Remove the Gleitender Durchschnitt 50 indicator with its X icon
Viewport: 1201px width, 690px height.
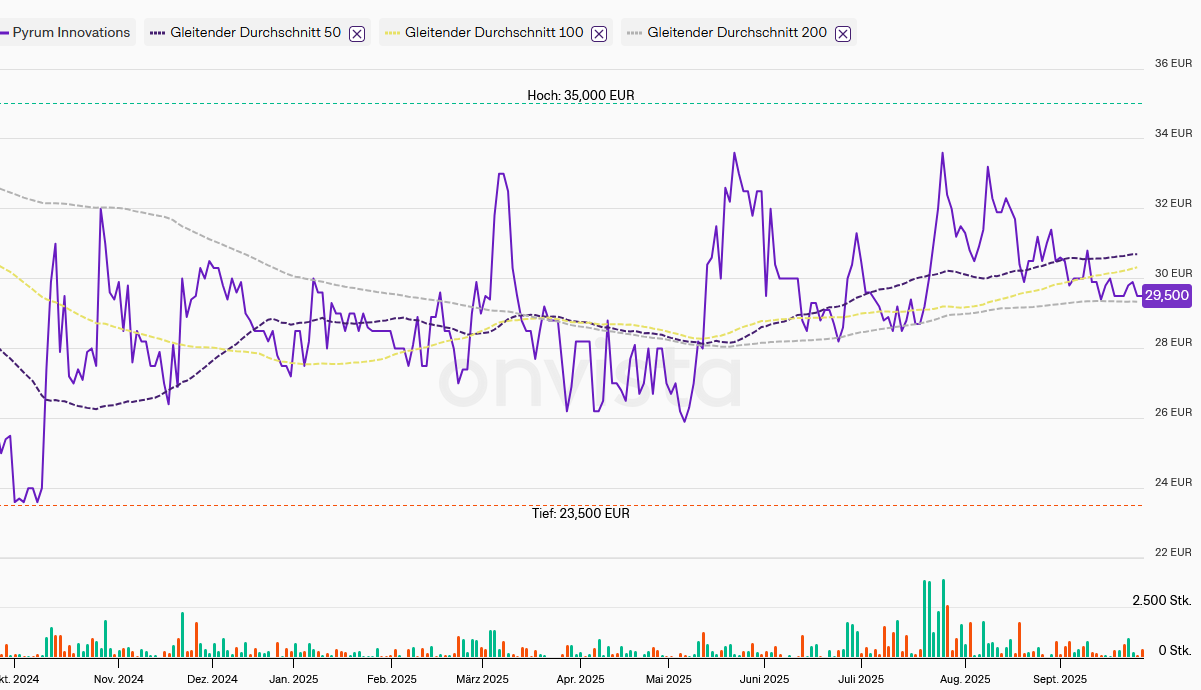(357, 33)
